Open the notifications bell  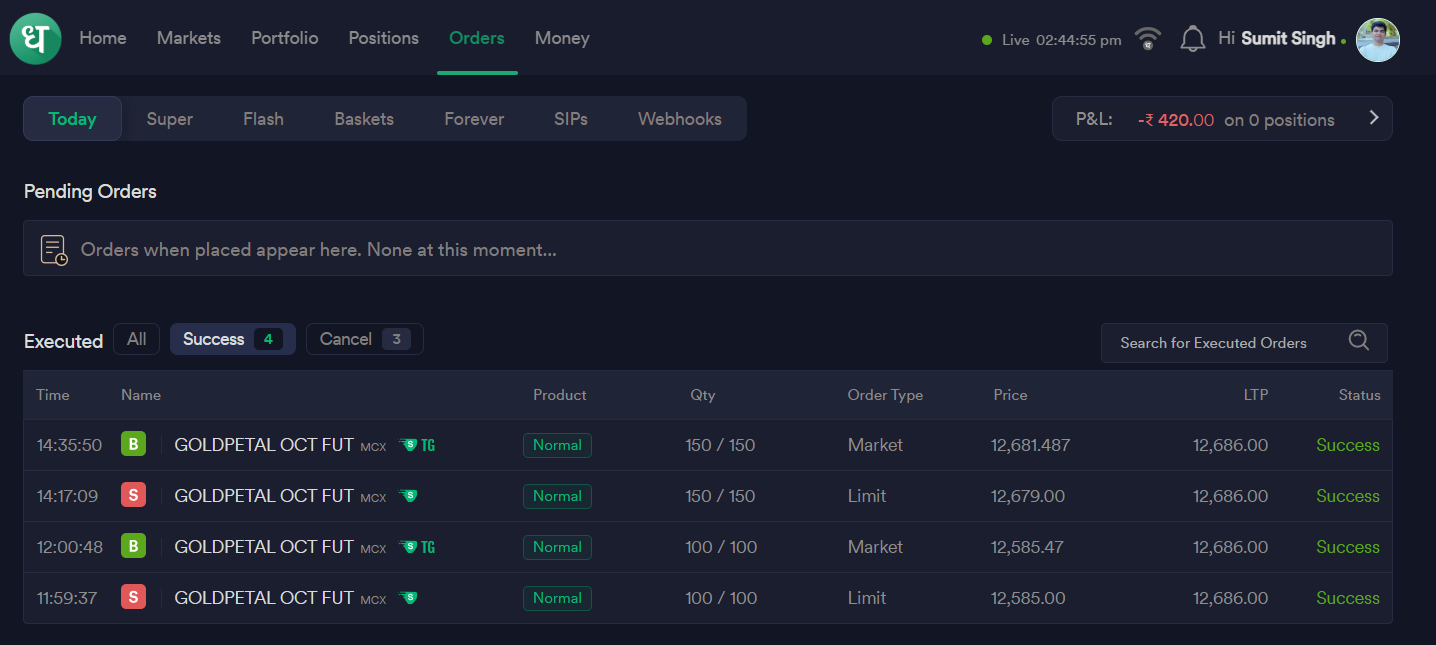(x=1192, y=39)
